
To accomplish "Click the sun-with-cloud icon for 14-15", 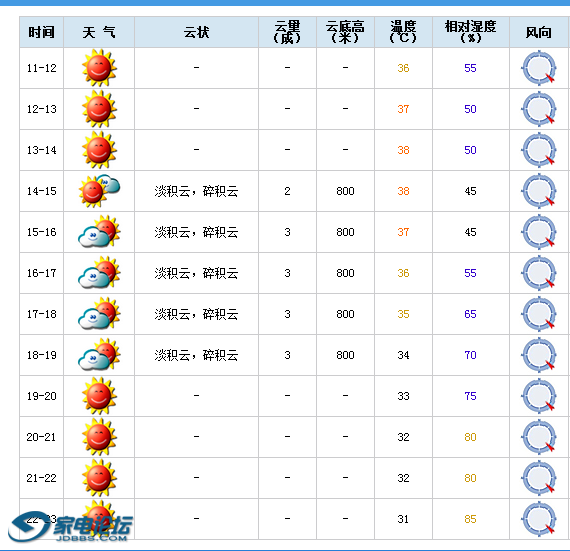I will click(x=99, y=191).
